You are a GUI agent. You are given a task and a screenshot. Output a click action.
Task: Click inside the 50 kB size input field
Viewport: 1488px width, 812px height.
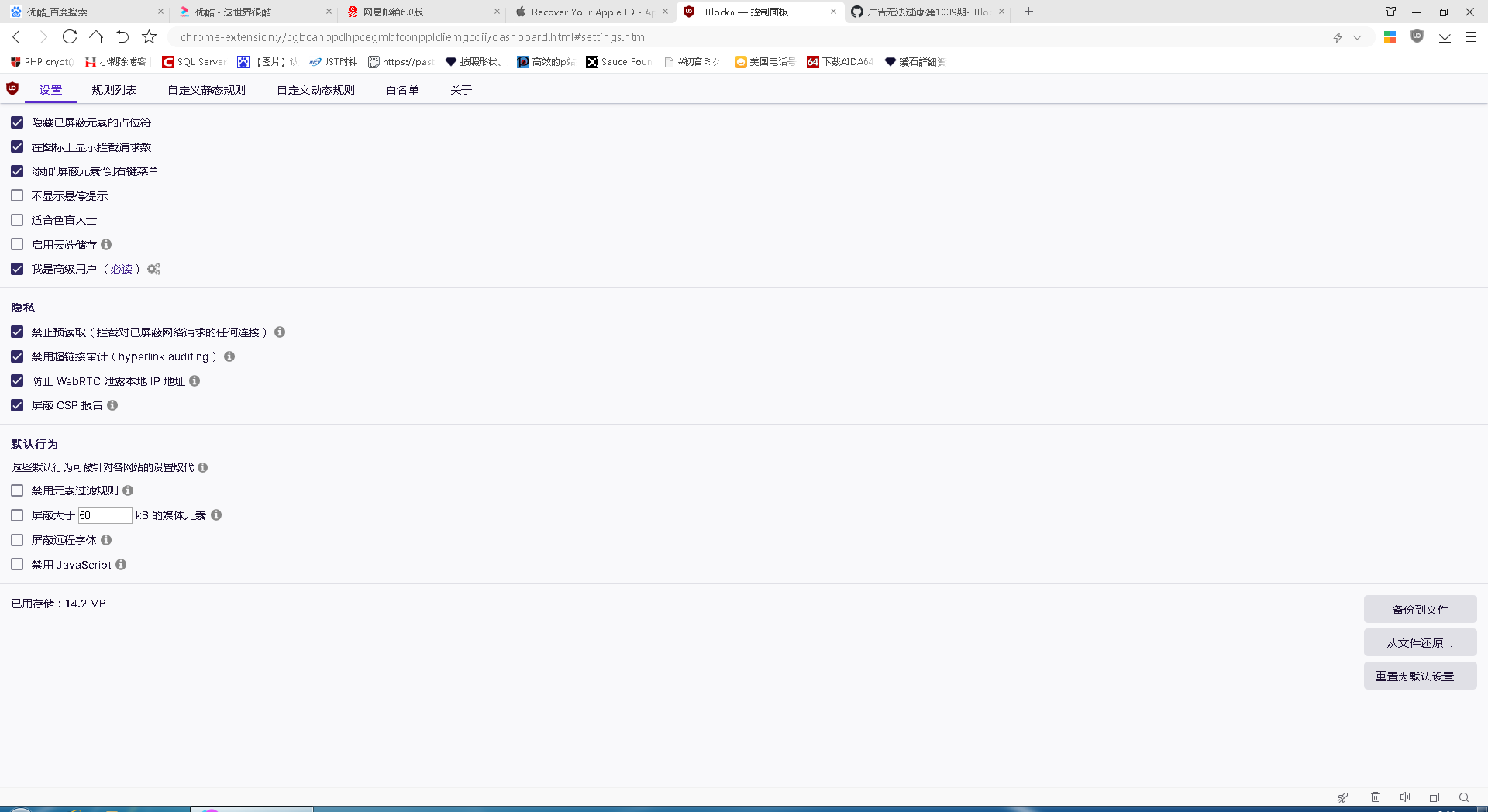tap(105, 514)
